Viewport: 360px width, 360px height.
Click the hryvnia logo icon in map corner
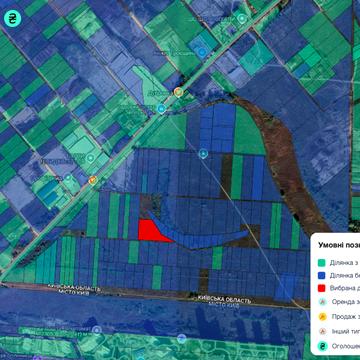coord(13,18)
